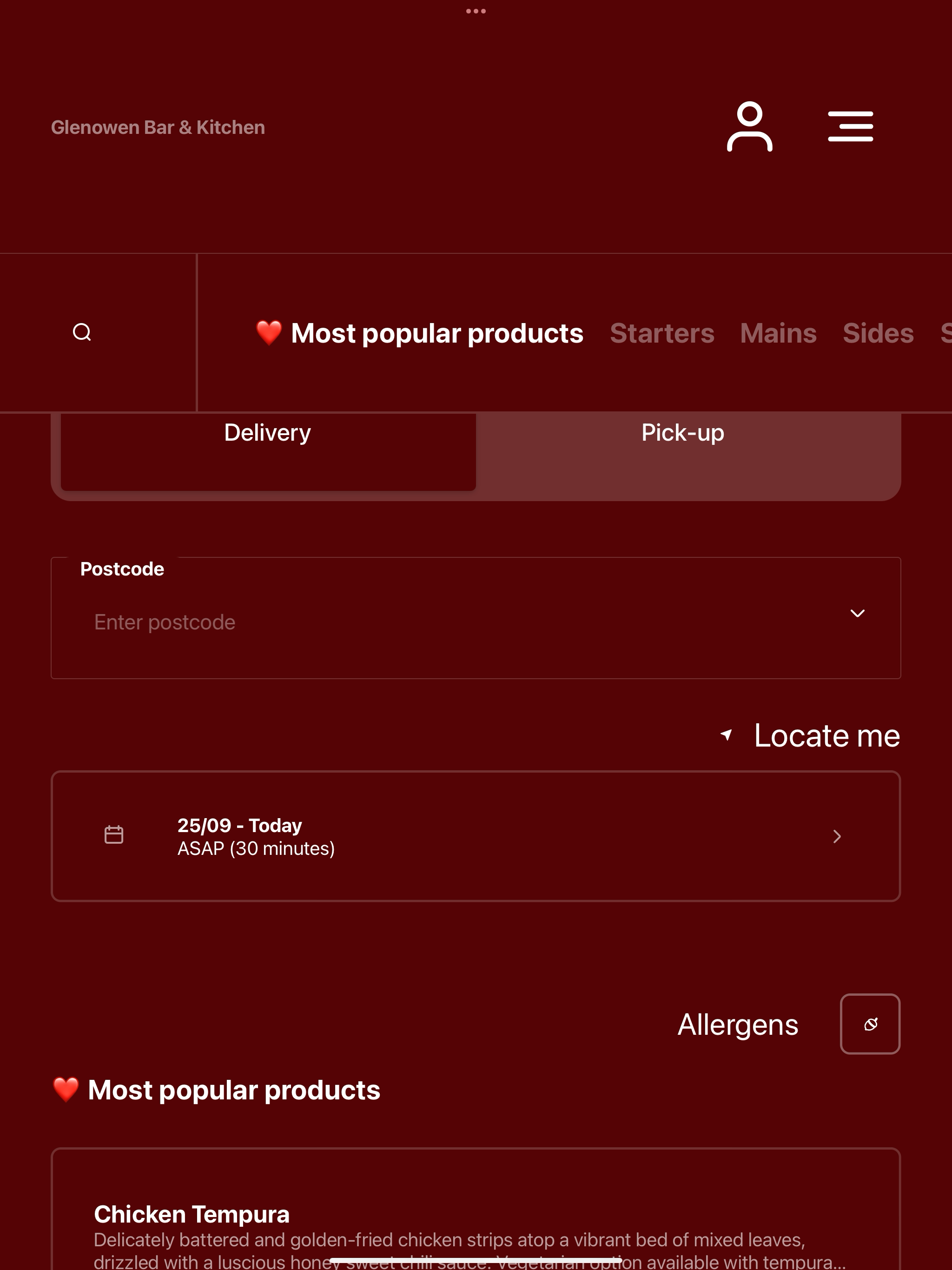Click the calendar icon beside 25/09
This screenshot has height=1270, width=952.
114,835
